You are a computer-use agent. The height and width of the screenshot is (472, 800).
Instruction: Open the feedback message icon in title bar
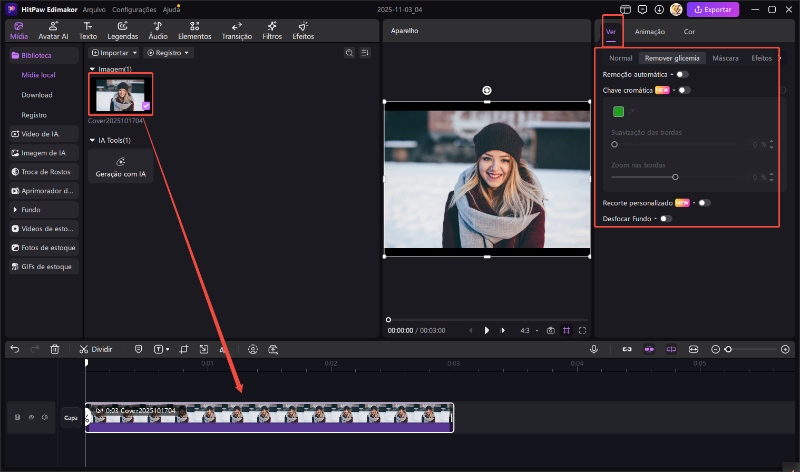pos(642,9)
